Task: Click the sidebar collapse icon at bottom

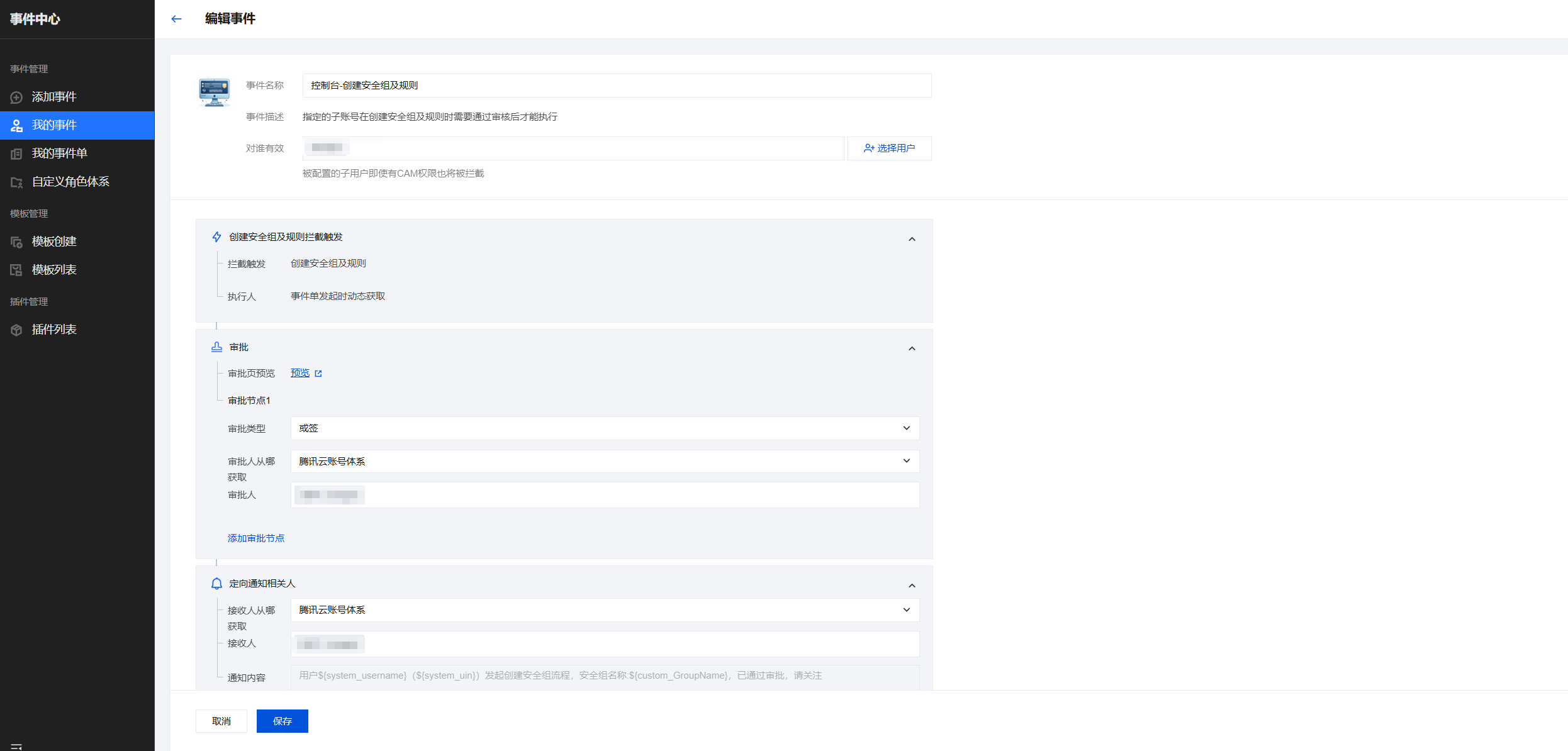Action: coord(16,746)
